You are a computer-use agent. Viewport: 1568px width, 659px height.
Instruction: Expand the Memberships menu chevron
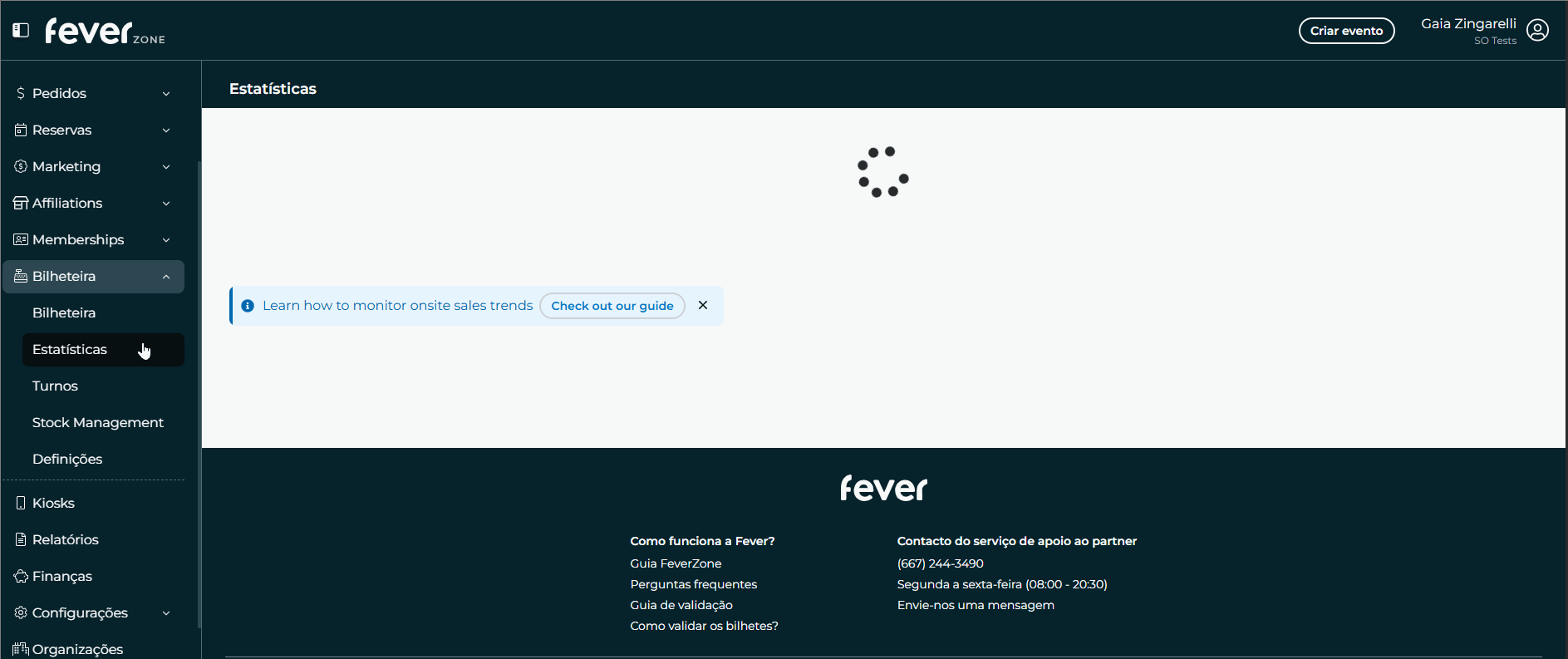point(166,240)
